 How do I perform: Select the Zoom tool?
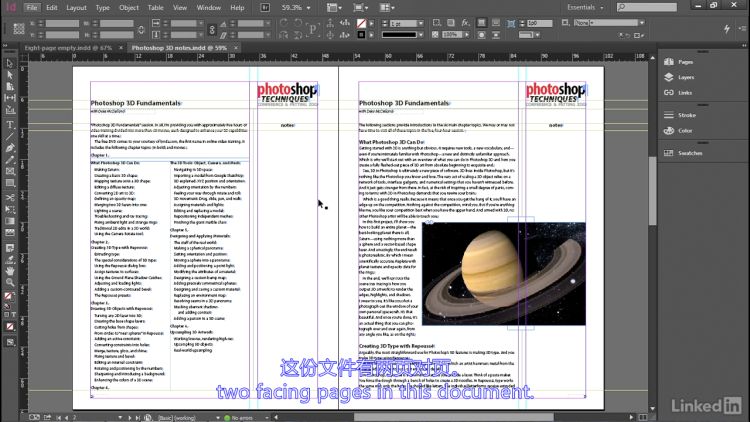10,283
